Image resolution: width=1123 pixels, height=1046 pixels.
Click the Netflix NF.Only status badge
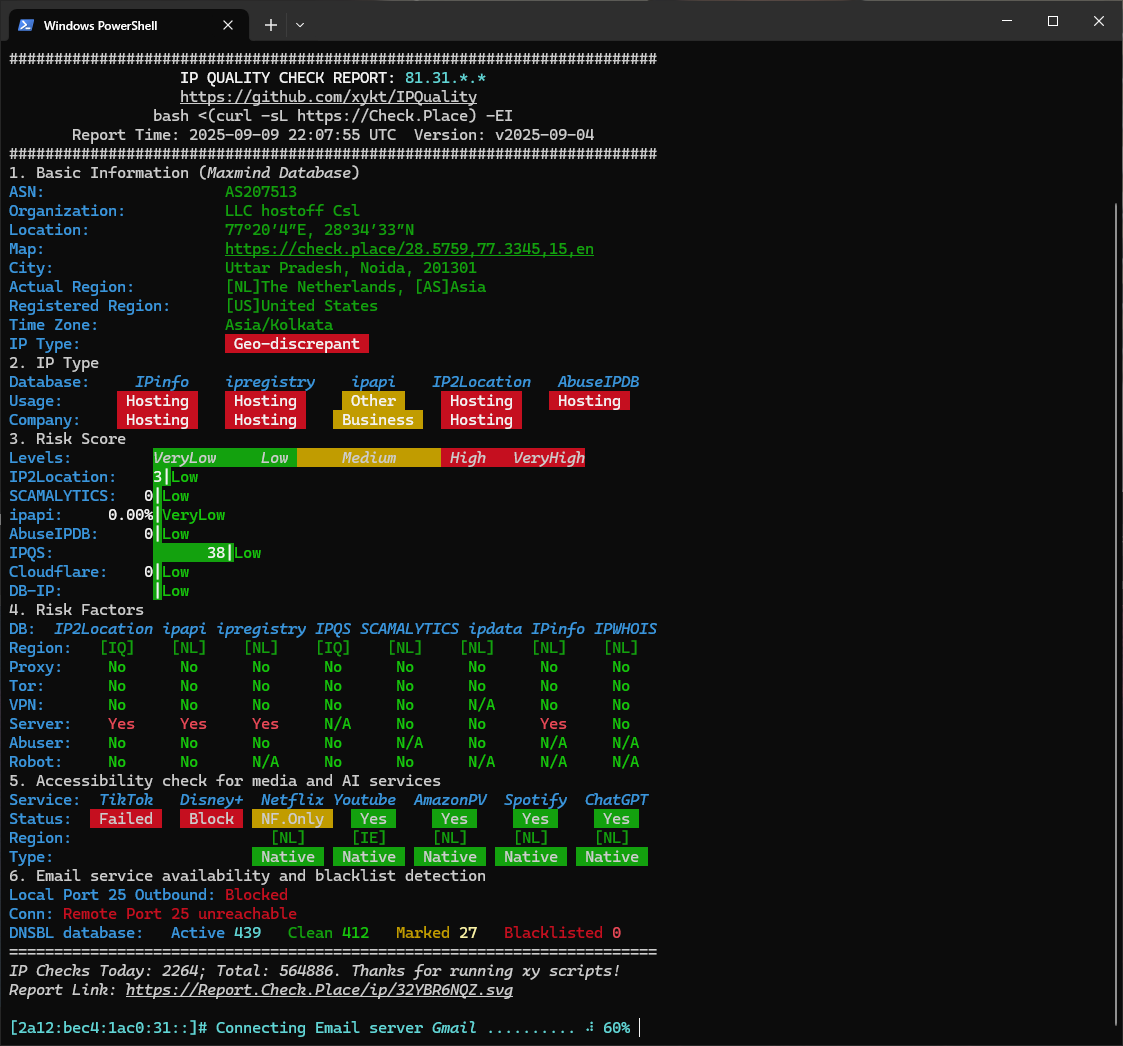292,819
